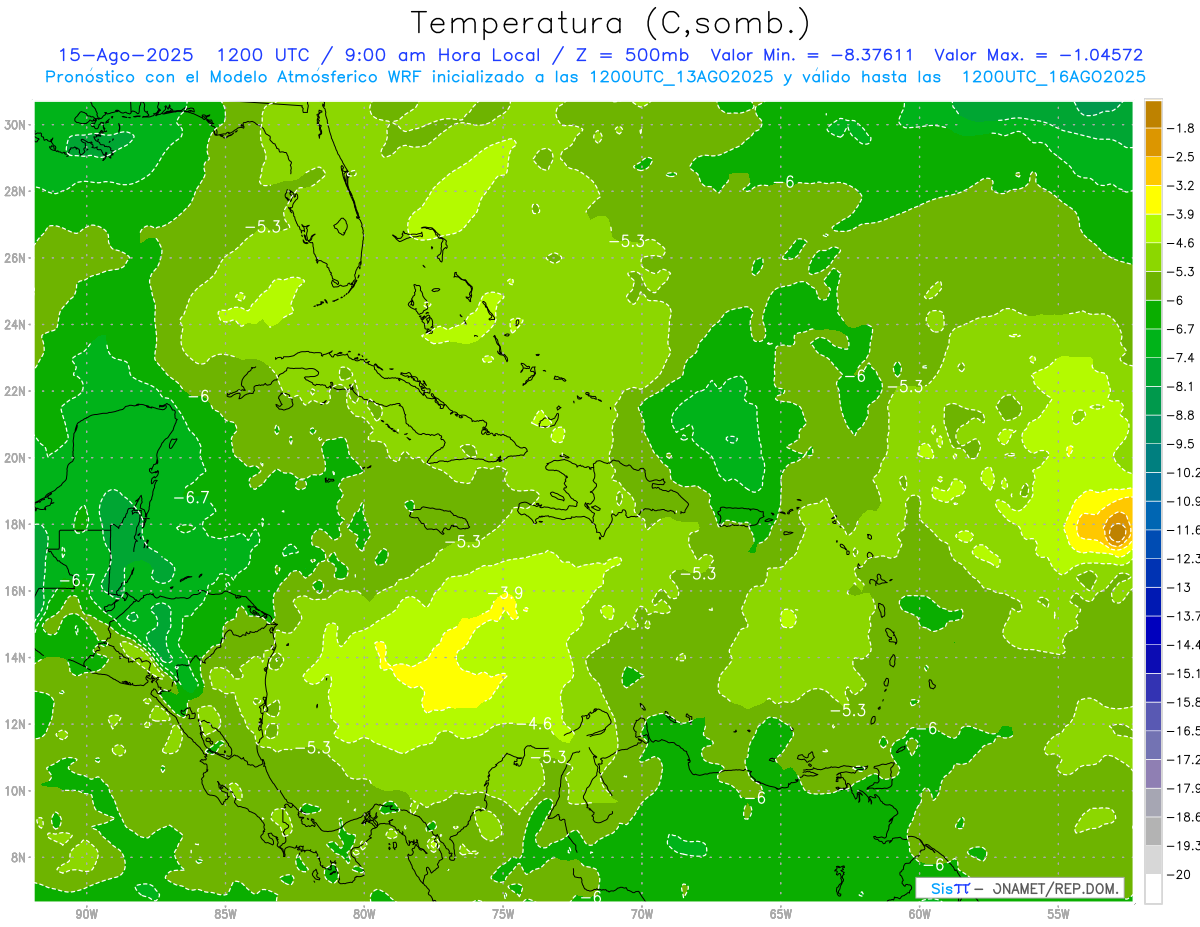The height and width of the screenshot is (927, 1200).
Task: Click "1200UTC_16AGO2025" valid-until time text
Action: click(1053, 77)
